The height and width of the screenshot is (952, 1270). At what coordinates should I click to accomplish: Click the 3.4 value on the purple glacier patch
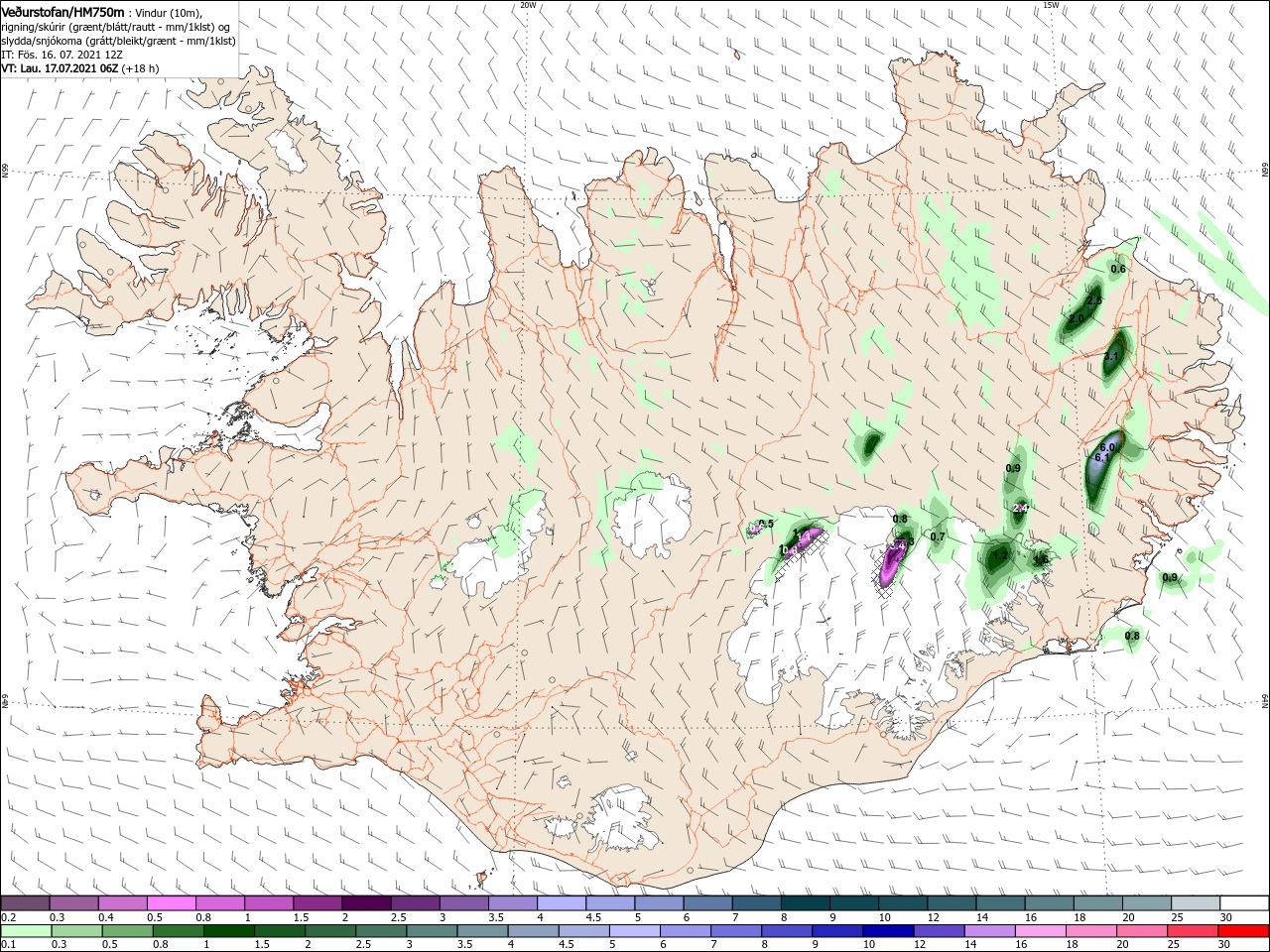coord(898,543)
